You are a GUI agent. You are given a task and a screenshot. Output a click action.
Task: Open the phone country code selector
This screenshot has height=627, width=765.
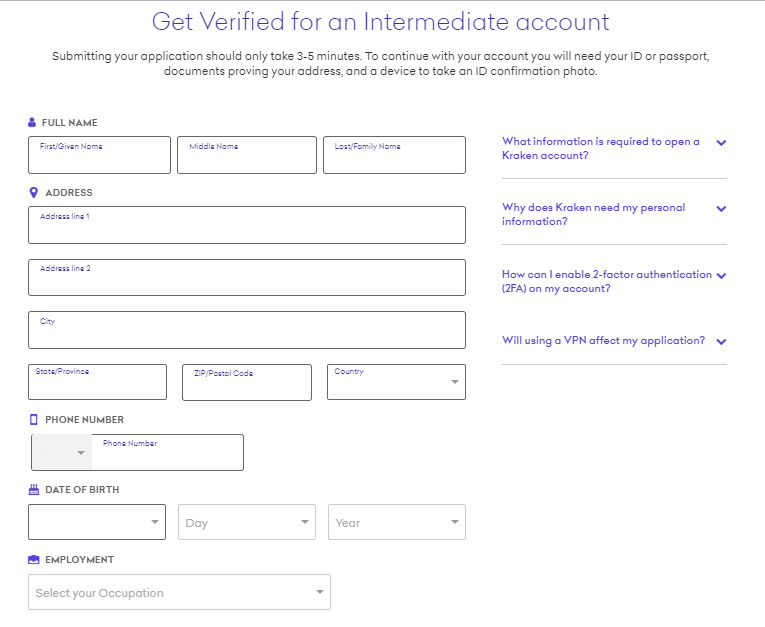pyautogui.click(x=62, y=453)
